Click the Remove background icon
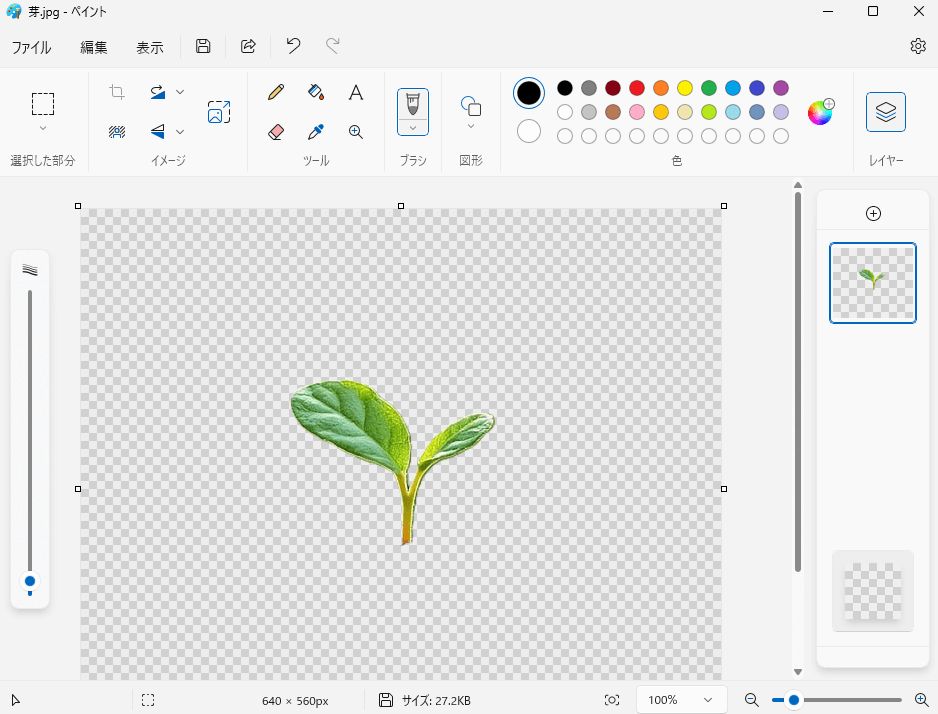Image resolution: width=938 pixels, height=714 pixels. [x=117, y=132]
